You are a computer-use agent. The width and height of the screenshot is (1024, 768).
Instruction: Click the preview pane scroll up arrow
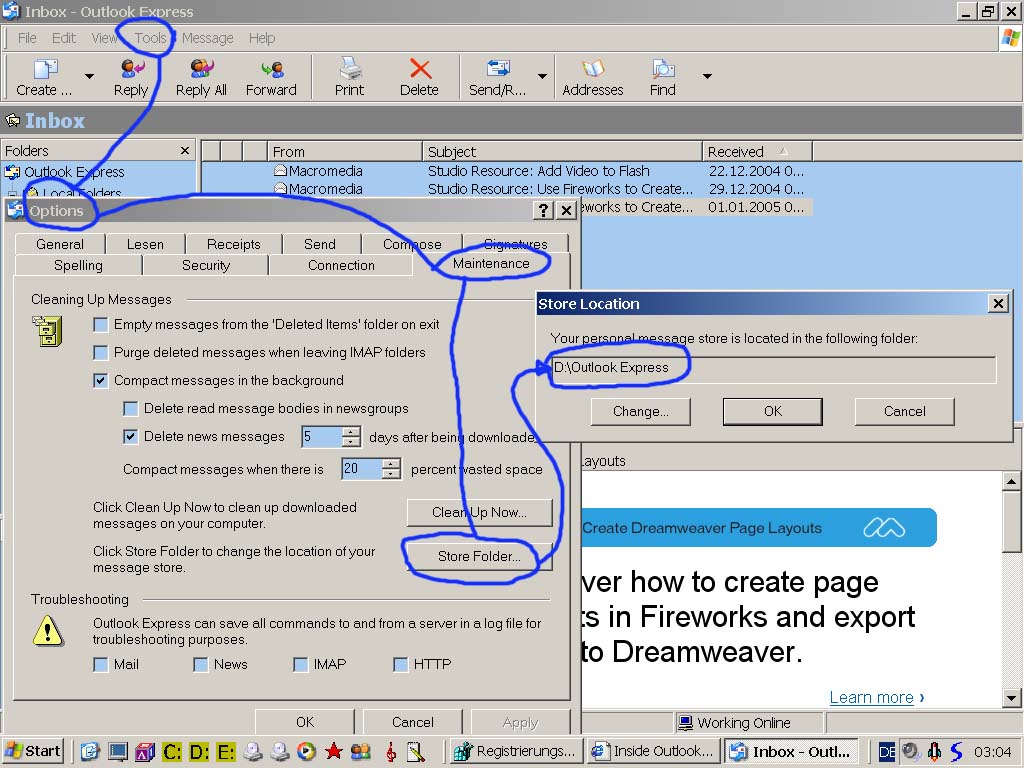point(1011,482)
